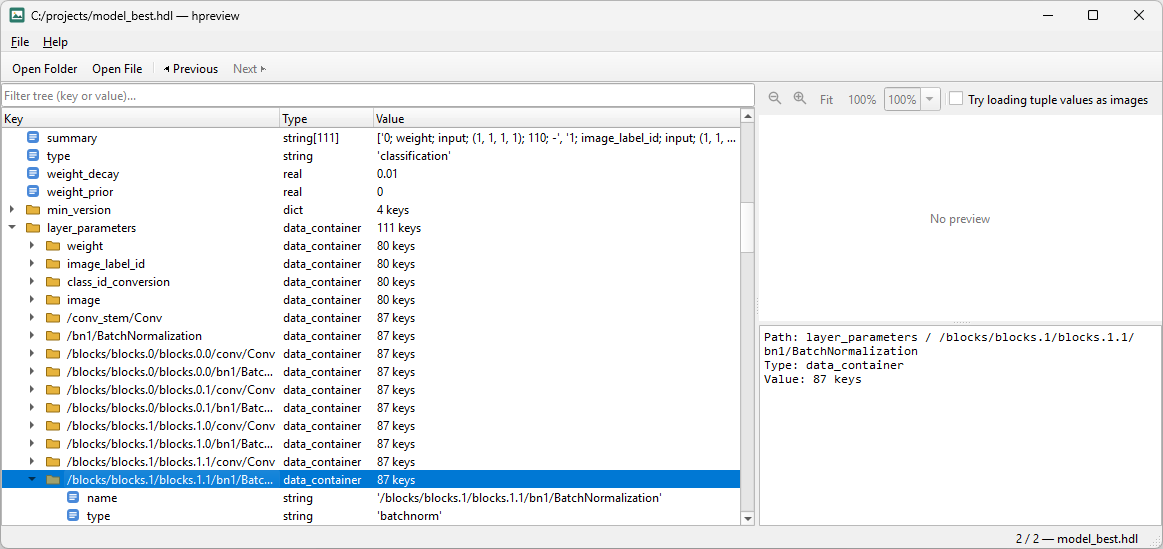Click the zoom in magnifier icon
The image size is (1163, 549).
(x=800, y=99)
